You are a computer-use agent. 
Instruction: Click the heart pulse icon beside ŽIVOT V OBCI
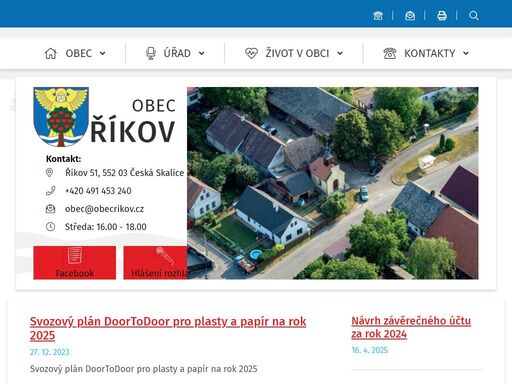[251, 53]
